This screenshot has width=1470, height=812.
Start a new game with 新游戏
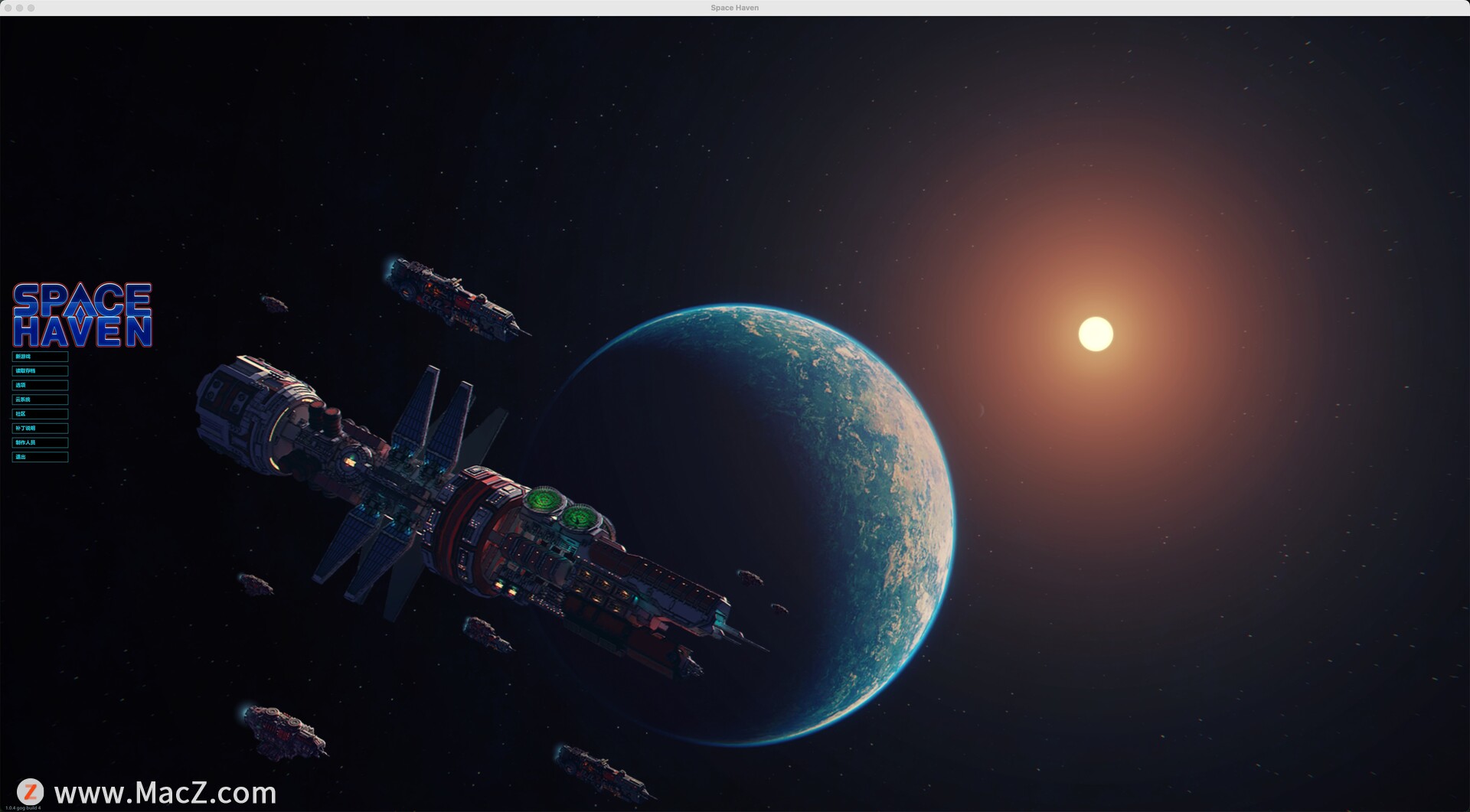pos(40,357)
